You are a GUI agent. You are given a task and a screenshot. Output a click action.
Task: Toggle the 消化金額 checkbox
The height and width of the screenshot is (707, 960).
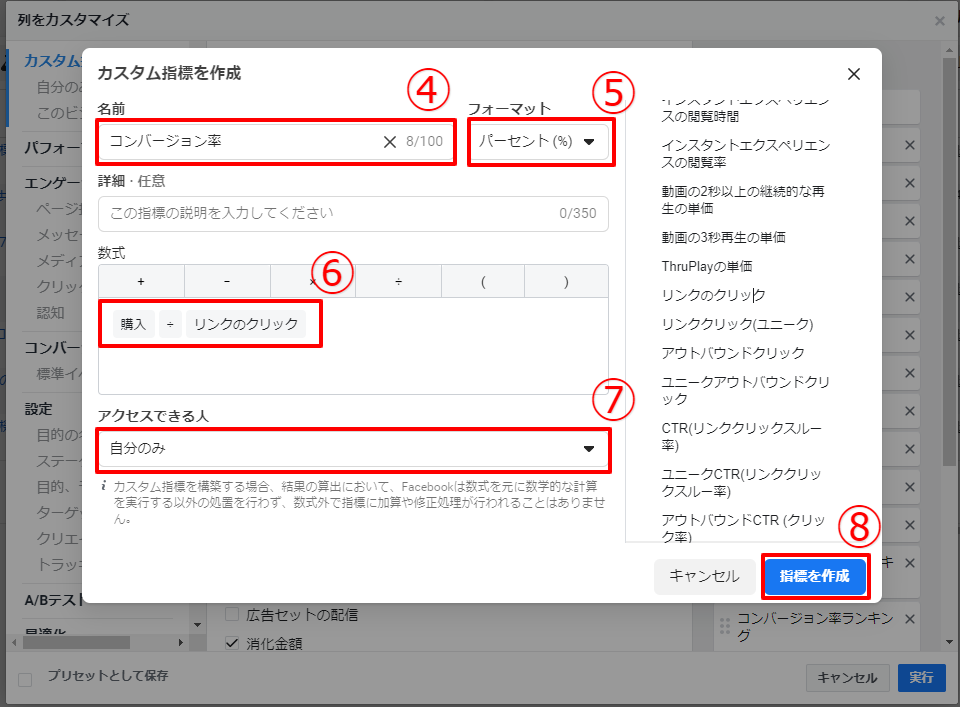click(232, 644)
